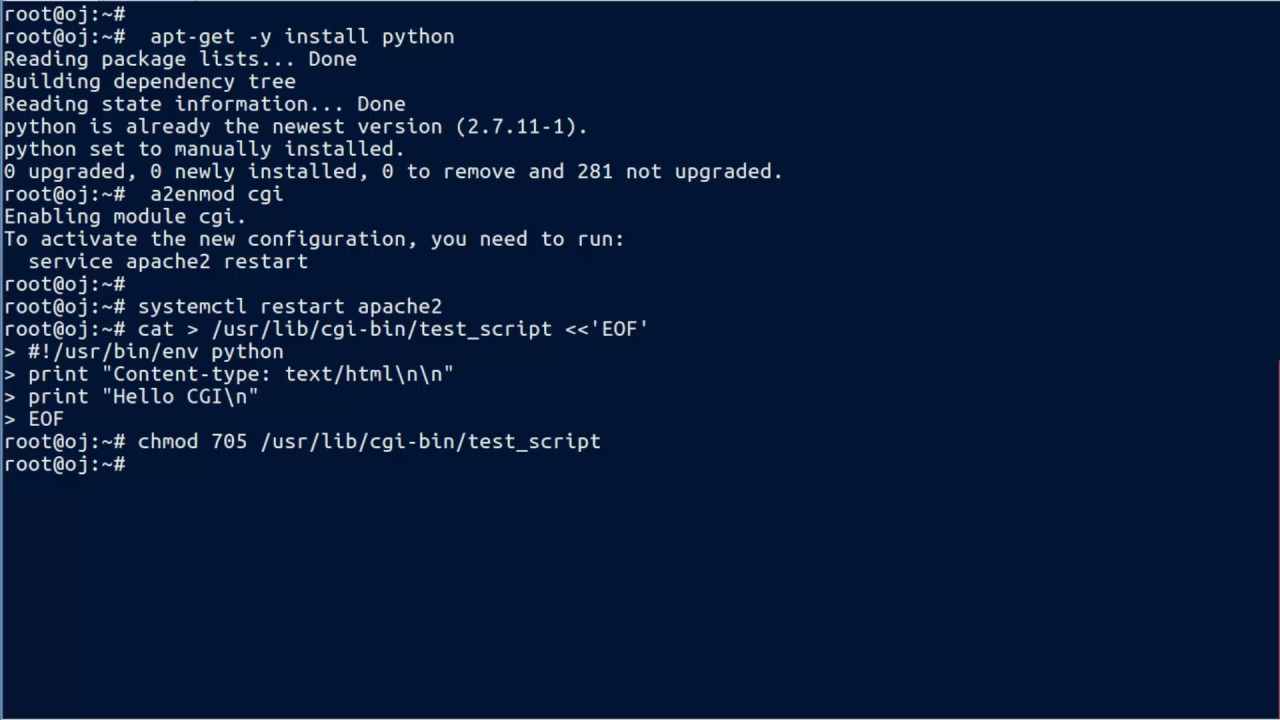
Task: Click the 'Building dependency tree' output line
Action: point(149,82)
